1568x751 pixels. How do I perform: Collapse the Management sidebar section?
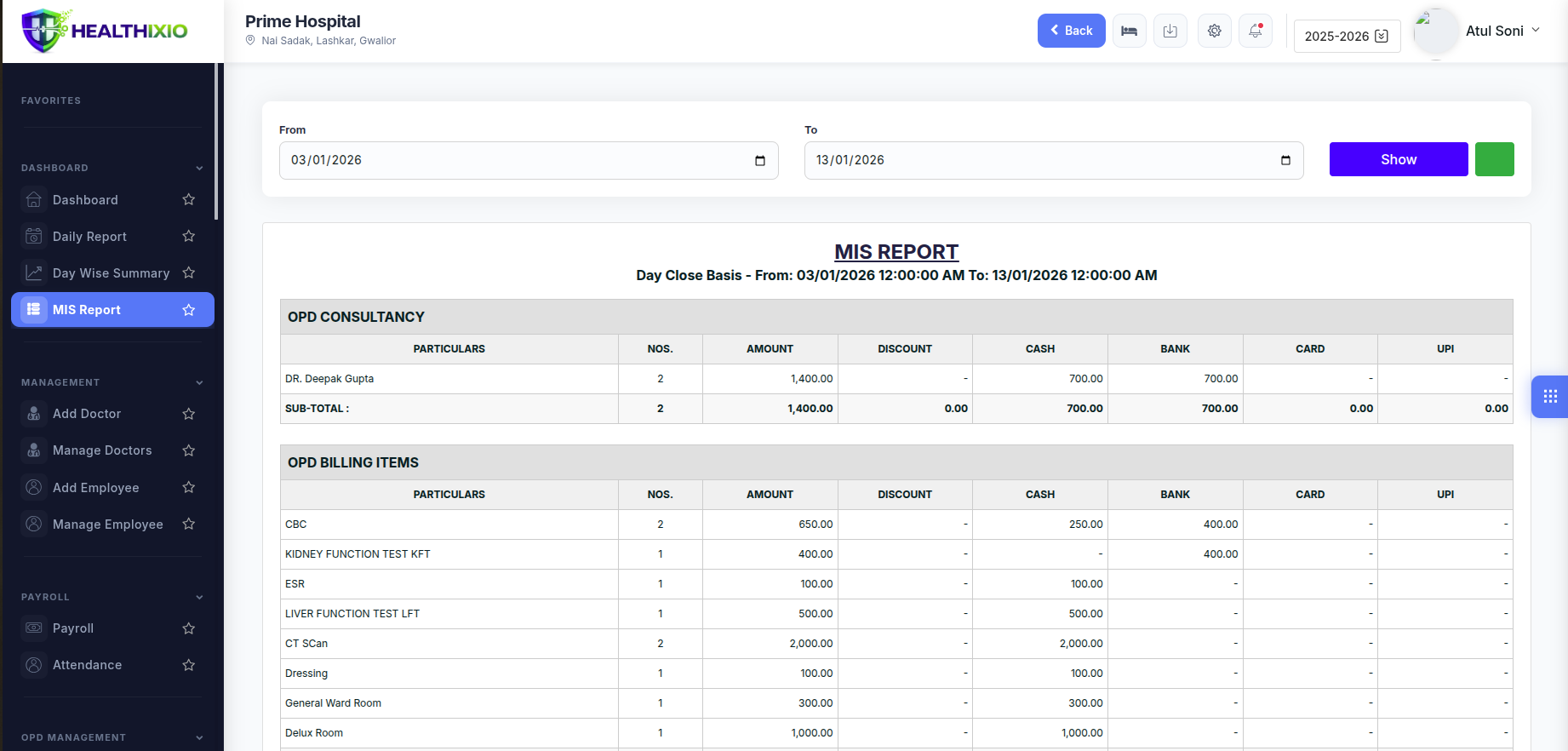pos(112,382)
